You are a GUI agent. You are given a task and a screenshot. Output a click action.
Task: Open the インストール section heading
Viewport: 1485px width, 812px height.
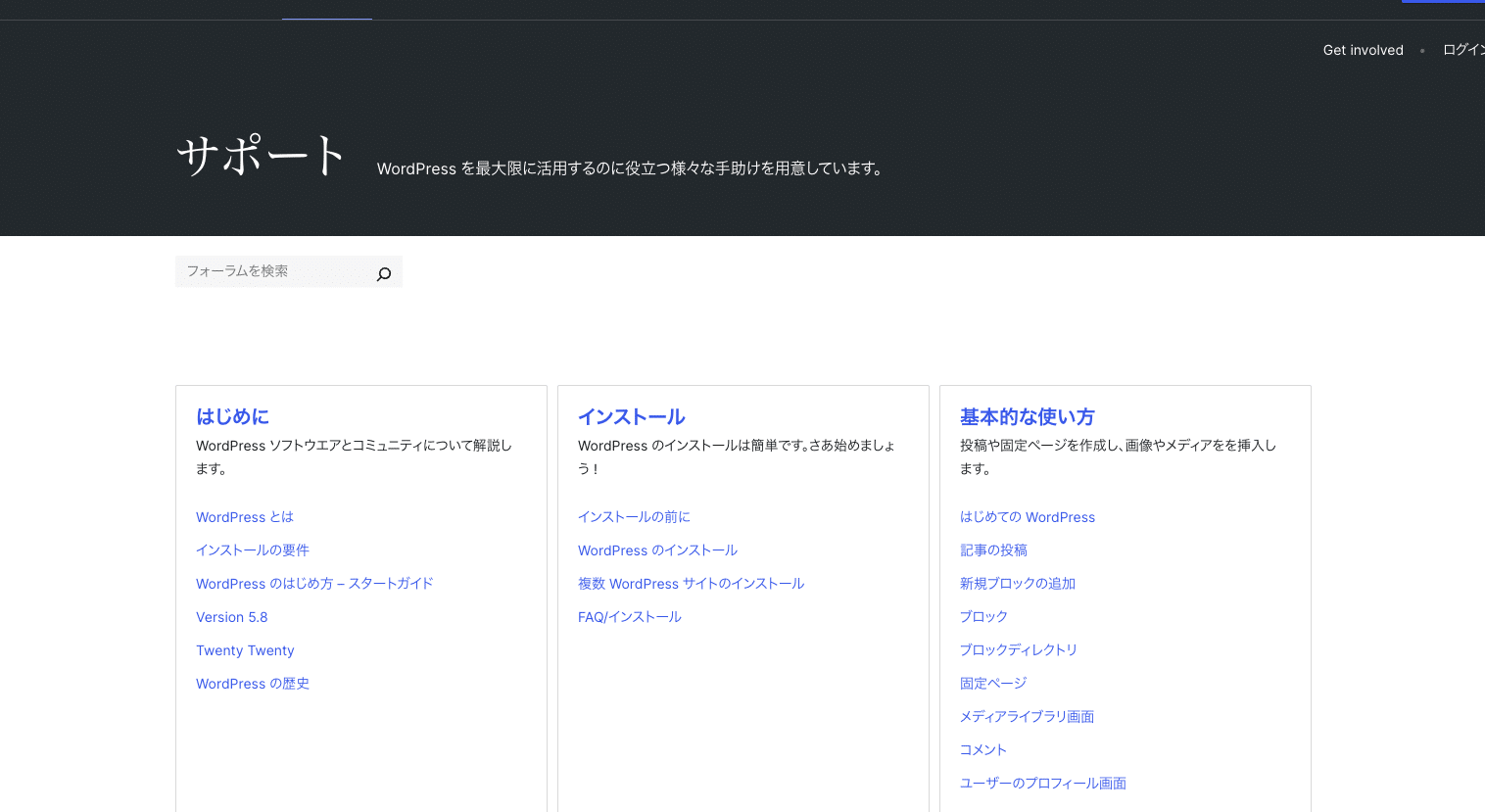pos(631,416)
